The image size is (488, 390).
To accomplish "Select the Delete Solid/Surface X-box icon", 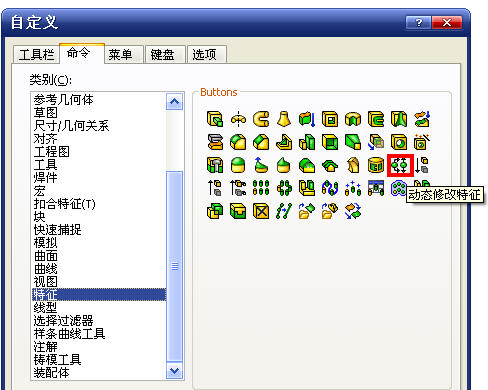I will (x=261, y=211).
